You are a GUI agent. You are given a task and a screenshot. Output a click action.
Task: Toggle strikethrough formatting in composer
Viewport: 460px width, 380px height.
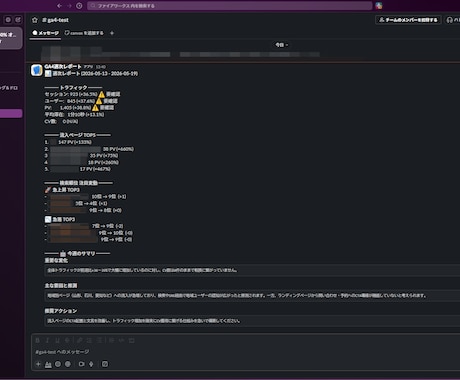[x=67, y=340]
